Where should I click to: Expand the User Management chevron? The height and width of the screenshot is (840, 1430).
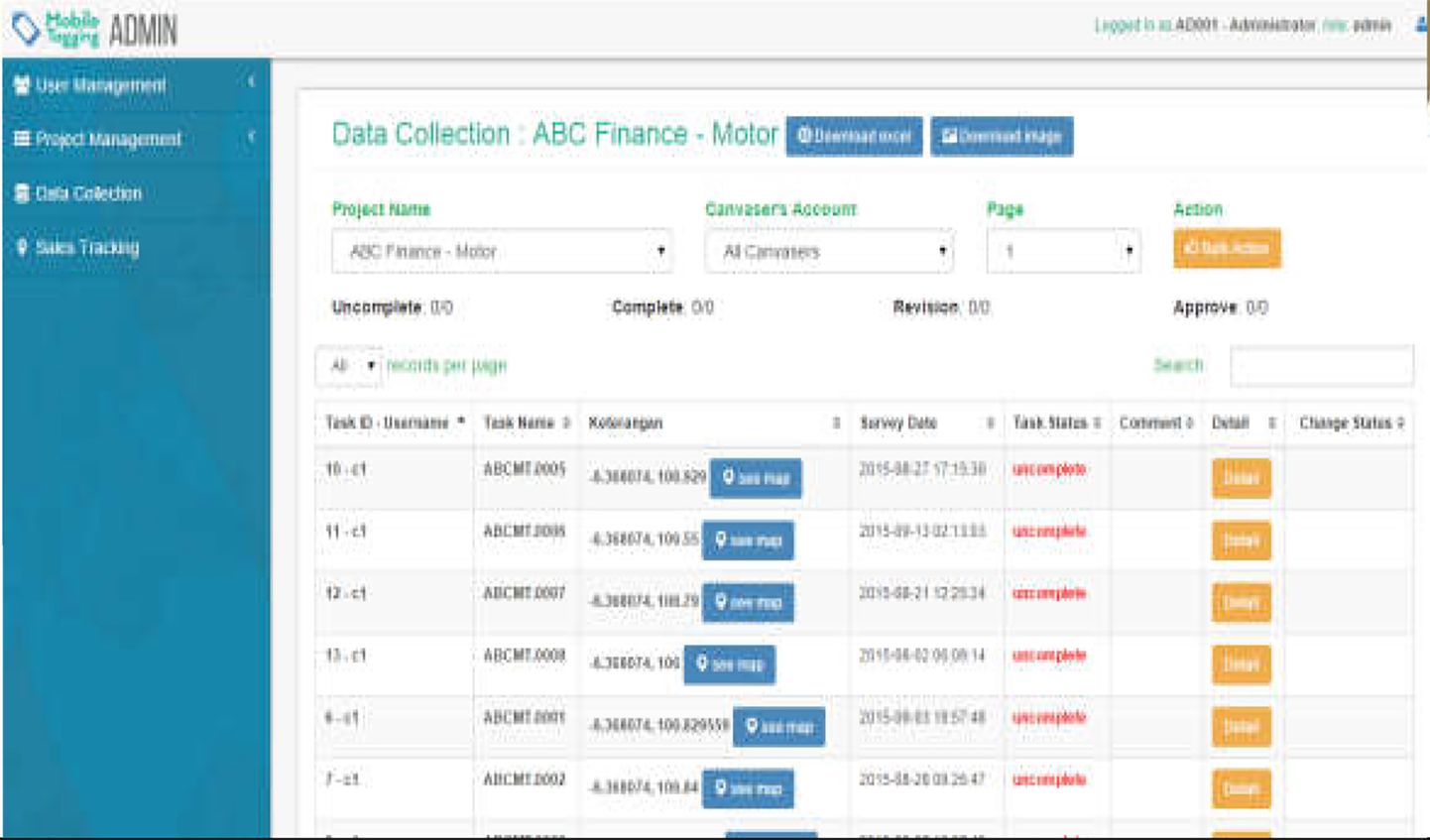tap(251, 82)
